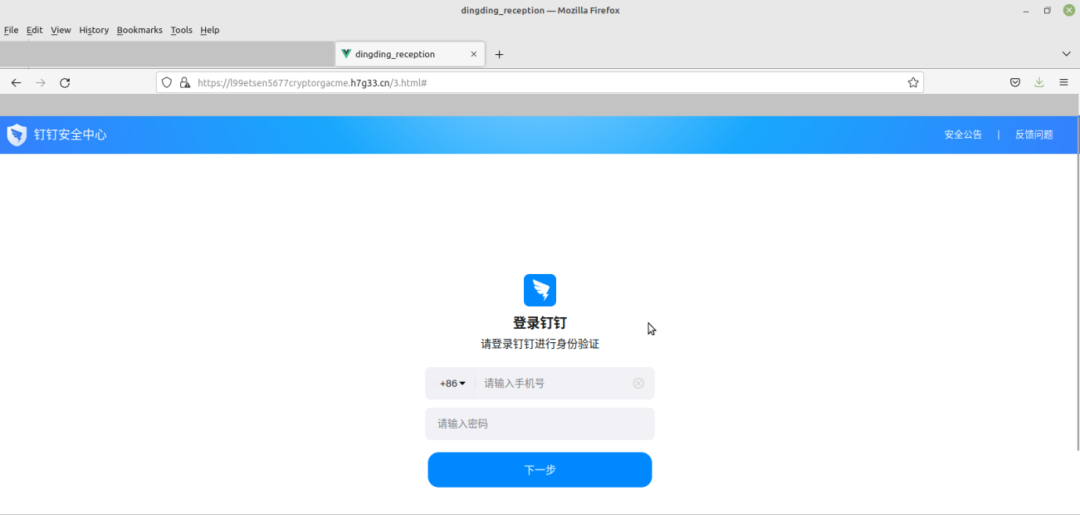This screenshot has height=515, width=1080.
Task: Click the blue DingTalk logo above login
Action: coord(540,290)
